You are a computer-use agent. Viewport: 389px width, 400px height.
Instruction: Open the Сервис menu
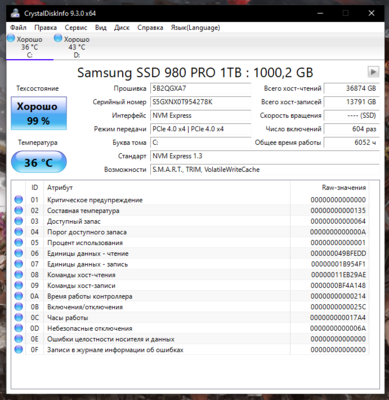(76, 27)
